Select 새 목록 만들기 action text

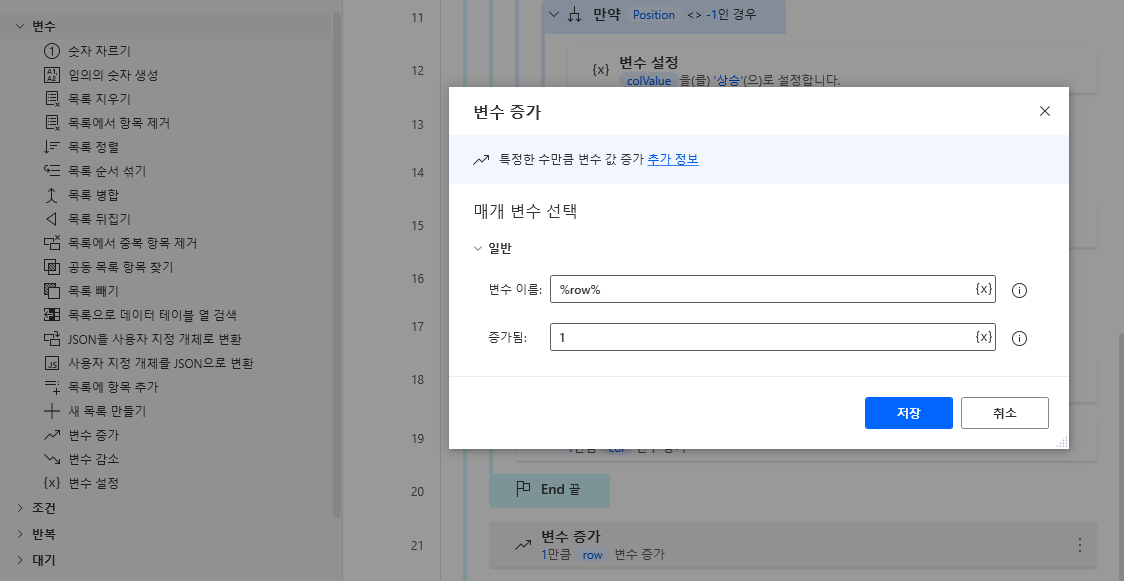[108, 411]
